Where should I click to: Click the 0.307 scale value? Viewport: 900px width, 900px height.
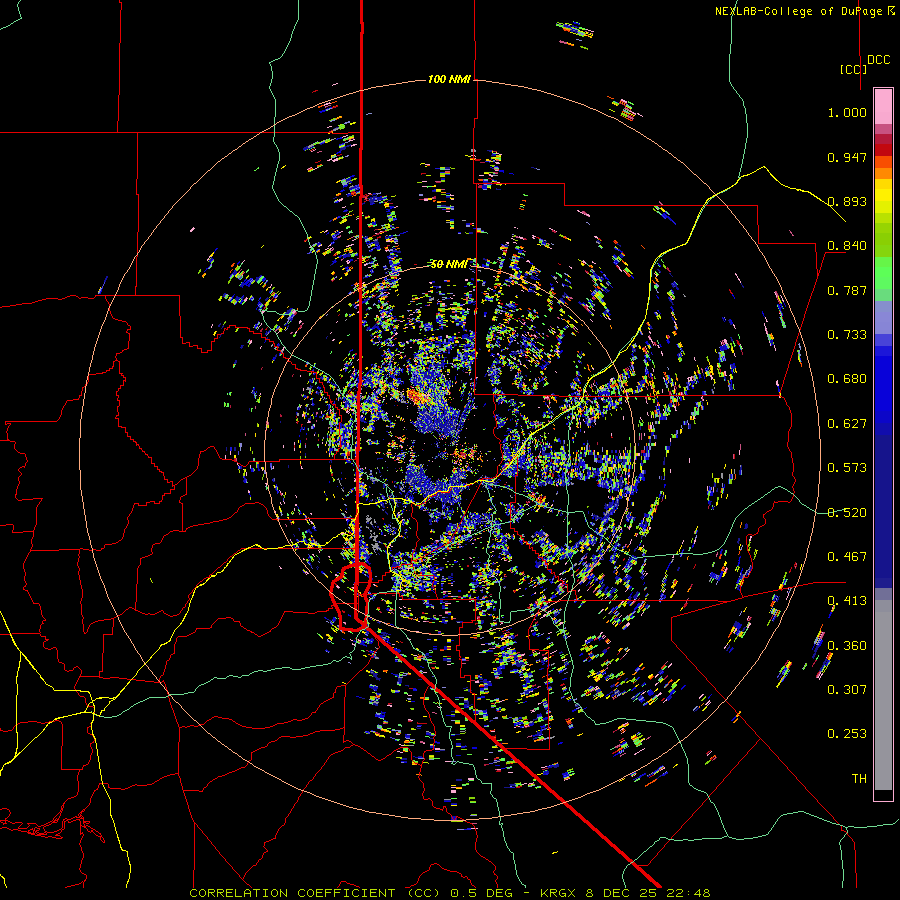tap(847, 690)
